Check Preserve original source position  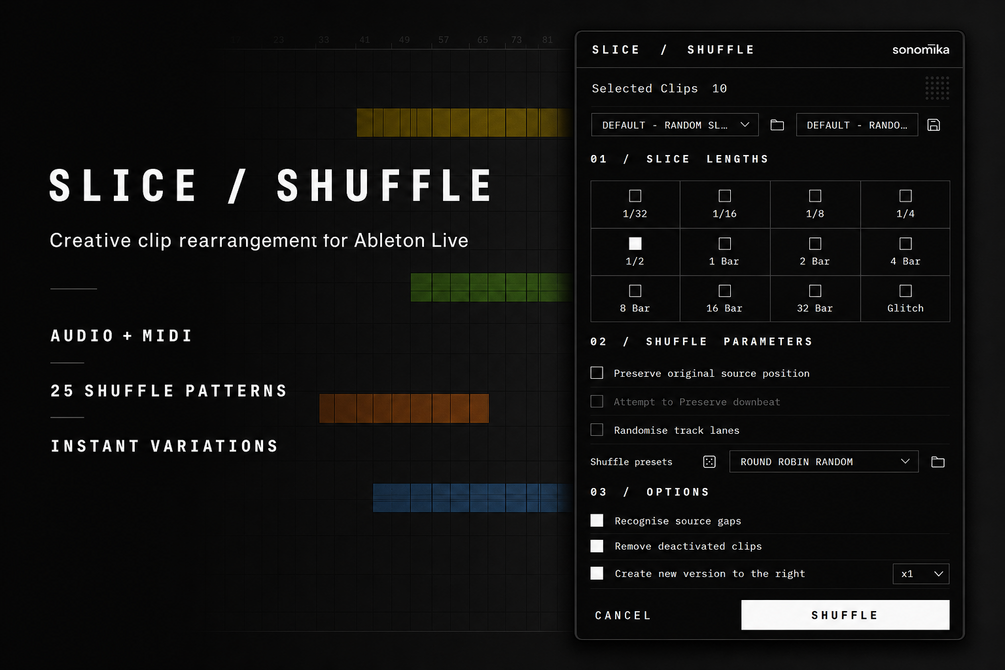tap(597, 373)
